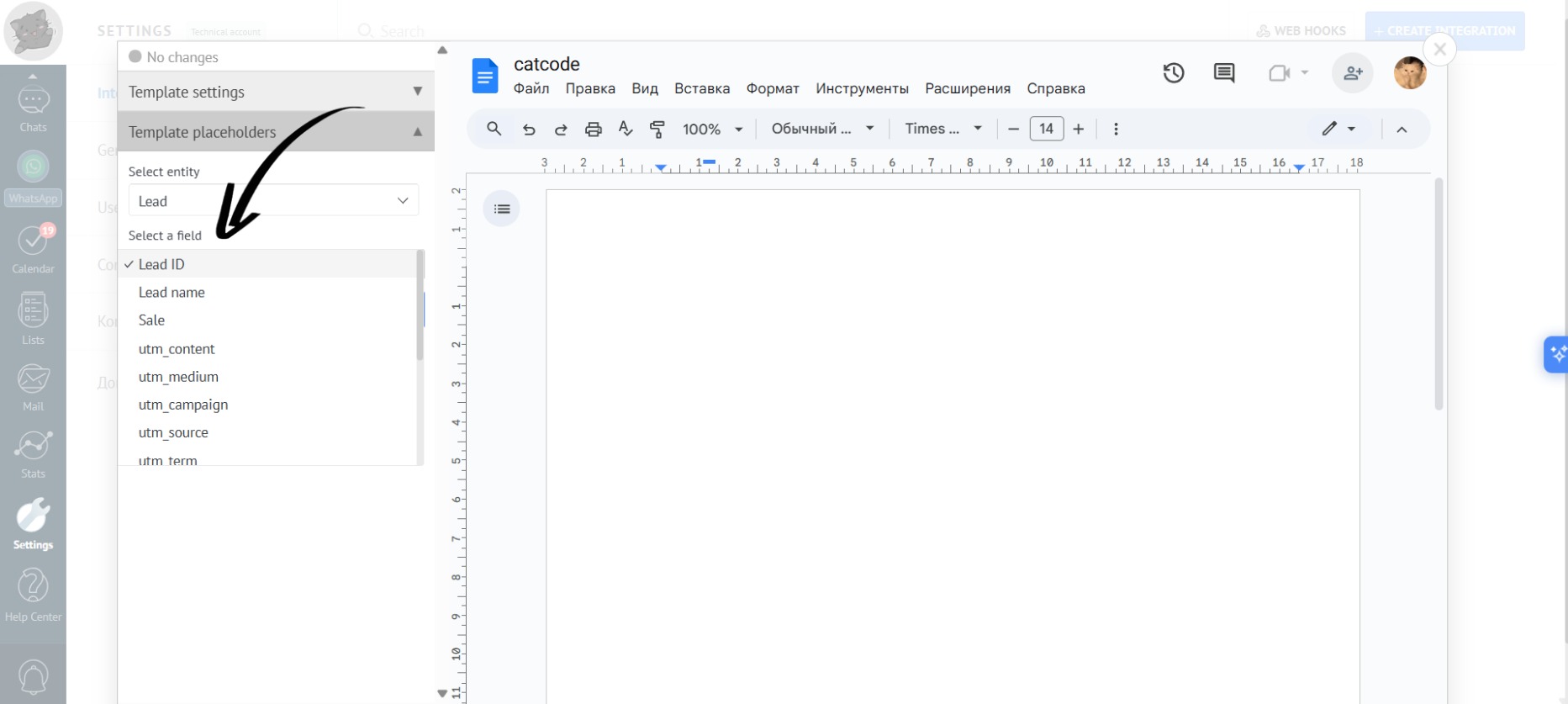This screenshot has height=704, width=1568.
Task: Click the undo arrow in Docs toolbar
Action: (x=529, y=130)
